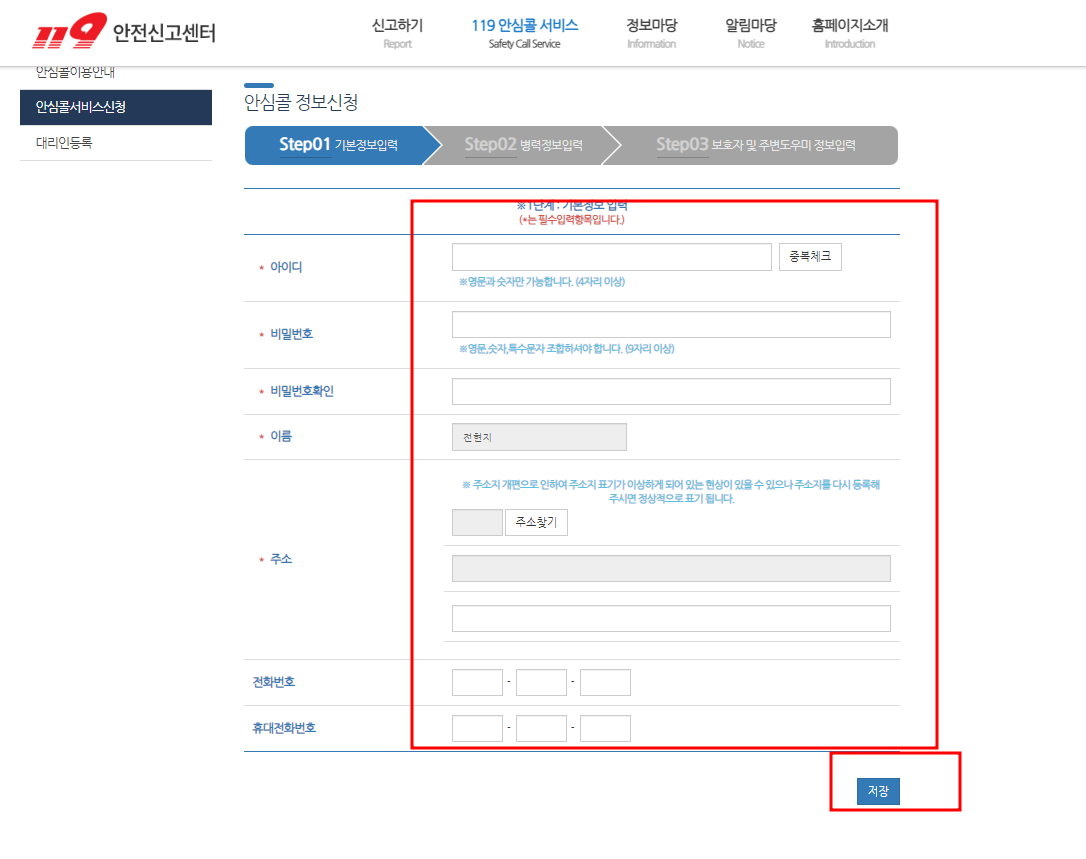1086x859 pixels.
Task: Click the postal code field beside 주소찾기
Action: [477, 522]
